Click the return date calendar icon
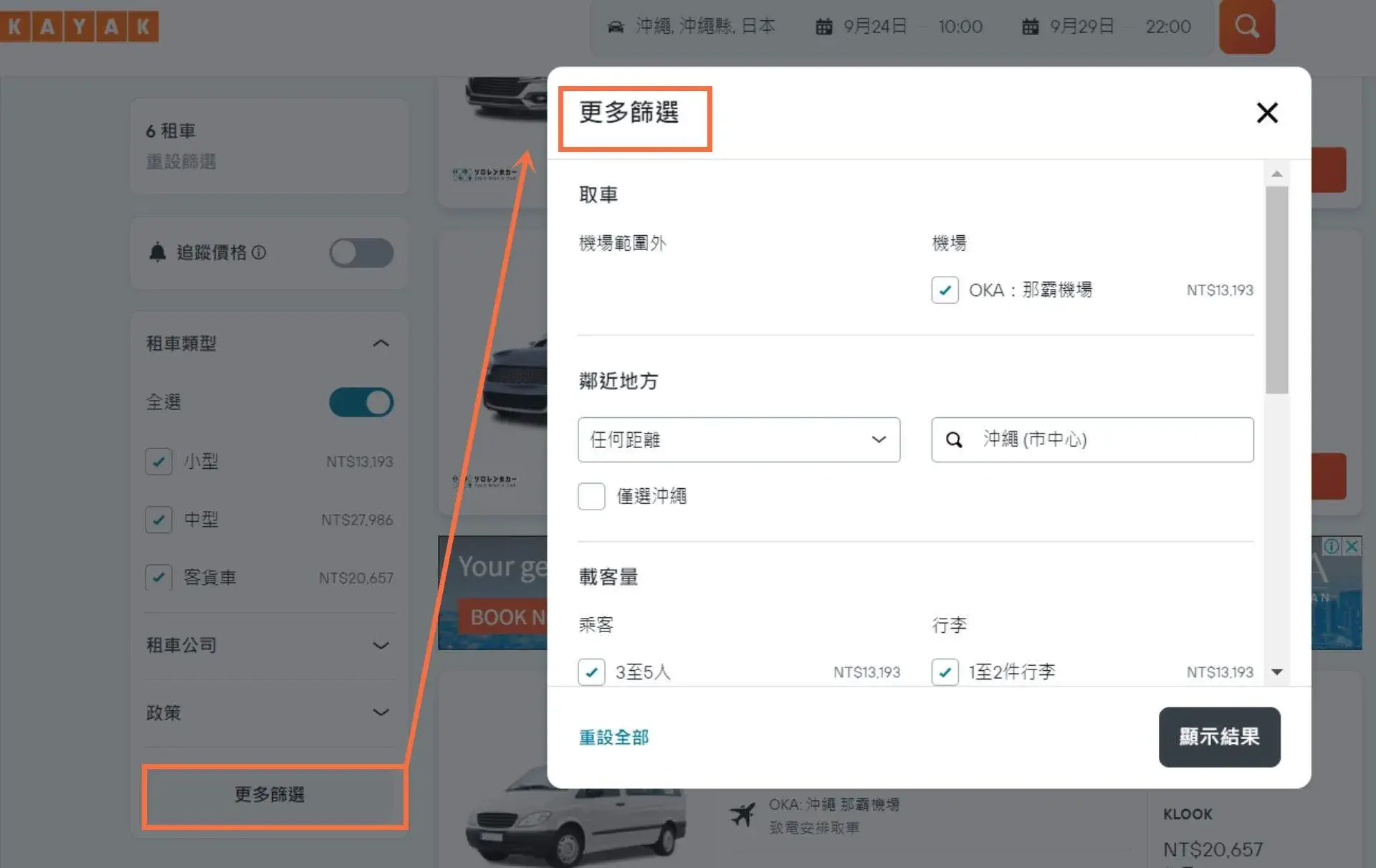The height and width of the screenshot is (868, 1376). pos(1030,27)
